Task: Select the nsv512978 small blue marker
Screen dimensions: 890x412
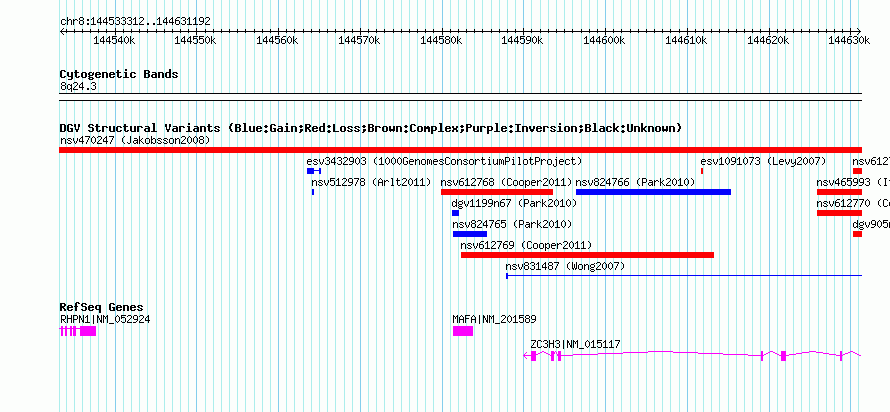Action: tap(313, 192)
